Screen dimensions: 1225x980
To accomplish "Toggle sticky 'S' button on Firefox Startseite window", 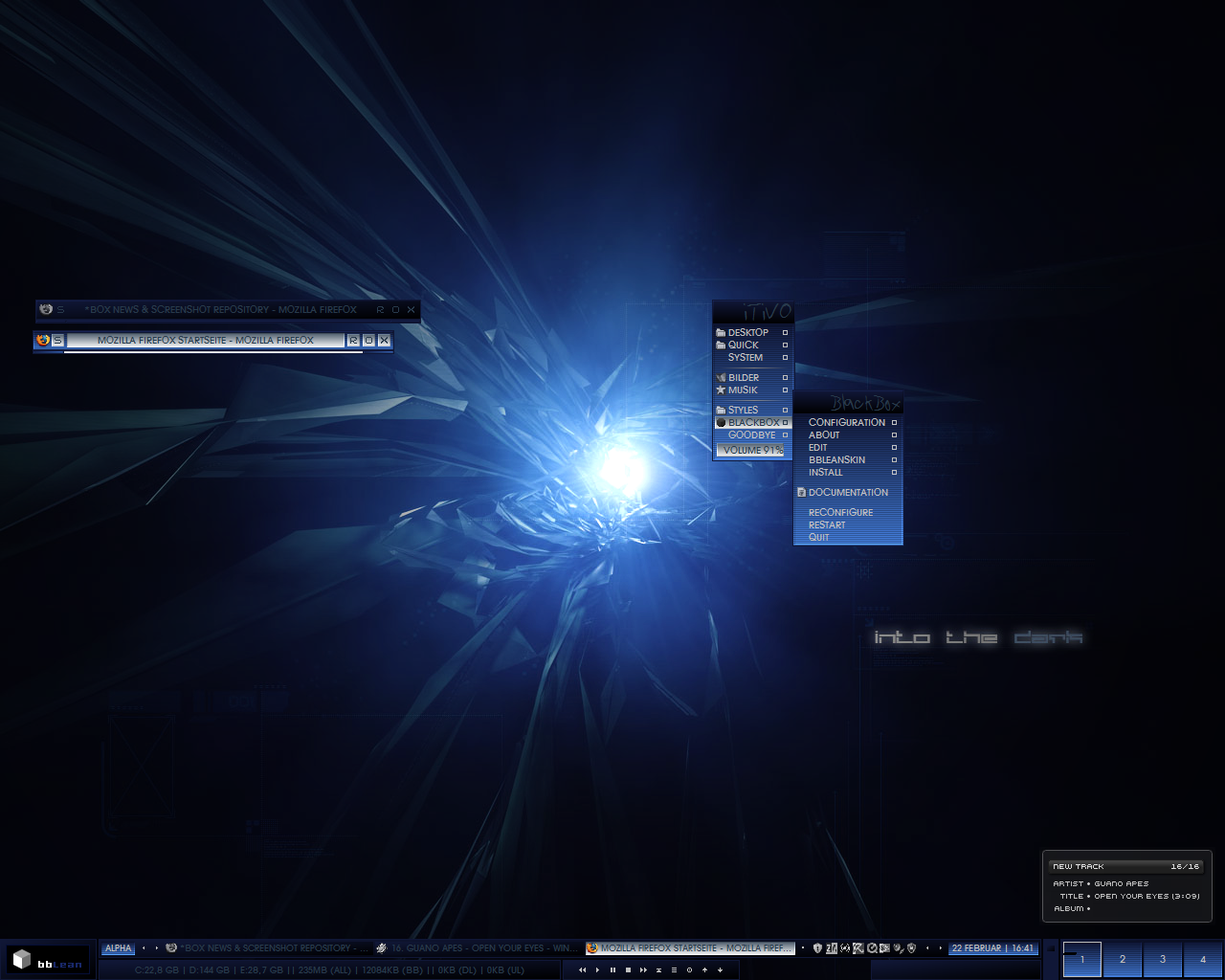I will tap(57, 340).
